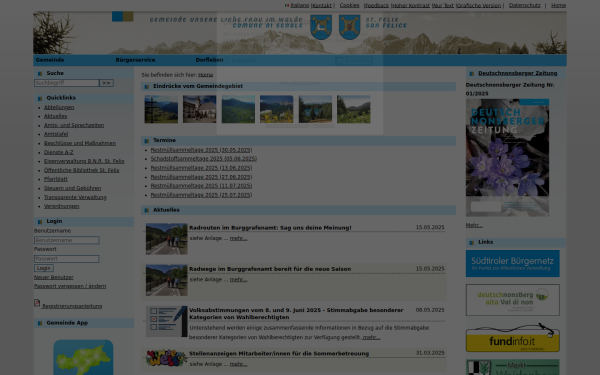This screenshot has height=375, width=600.
Task: Submit the search with the >> button
Action: pyautogui.click(x=106, y=83)
